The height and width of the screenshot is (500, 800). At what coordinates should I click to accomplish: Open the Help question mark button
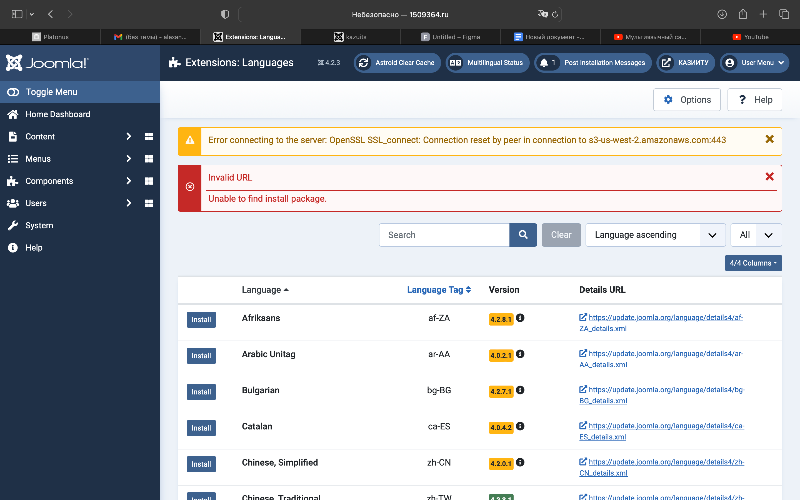(755, 99)
